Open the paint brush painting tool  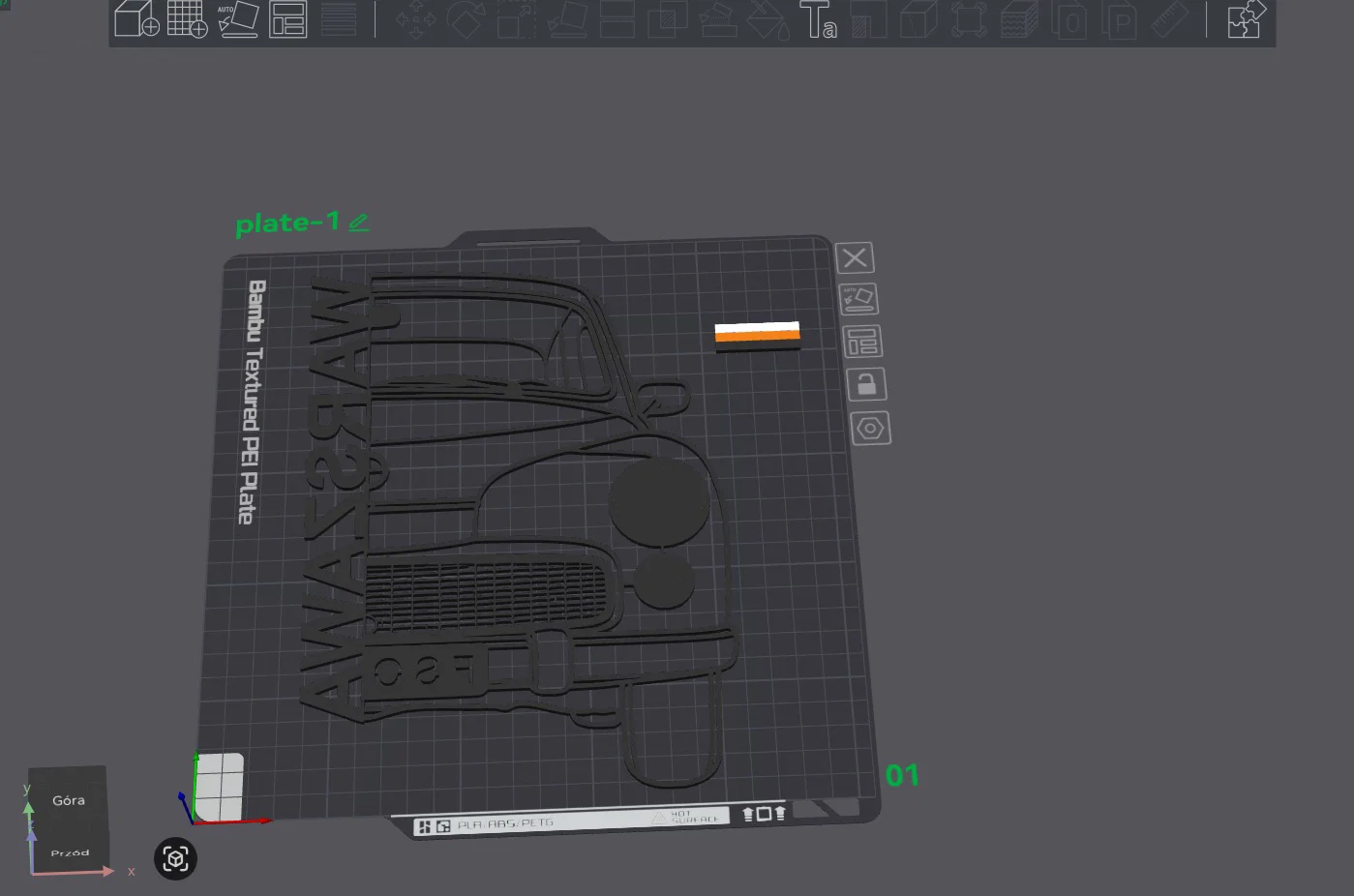[717, 18]
